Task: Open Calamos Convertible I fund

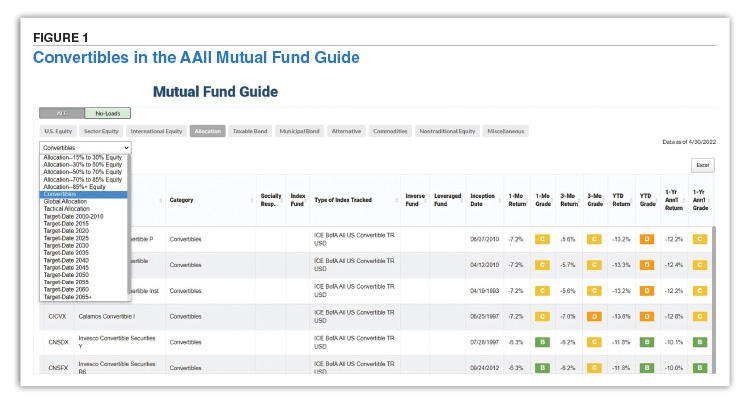Action: [x=107, y=317]
